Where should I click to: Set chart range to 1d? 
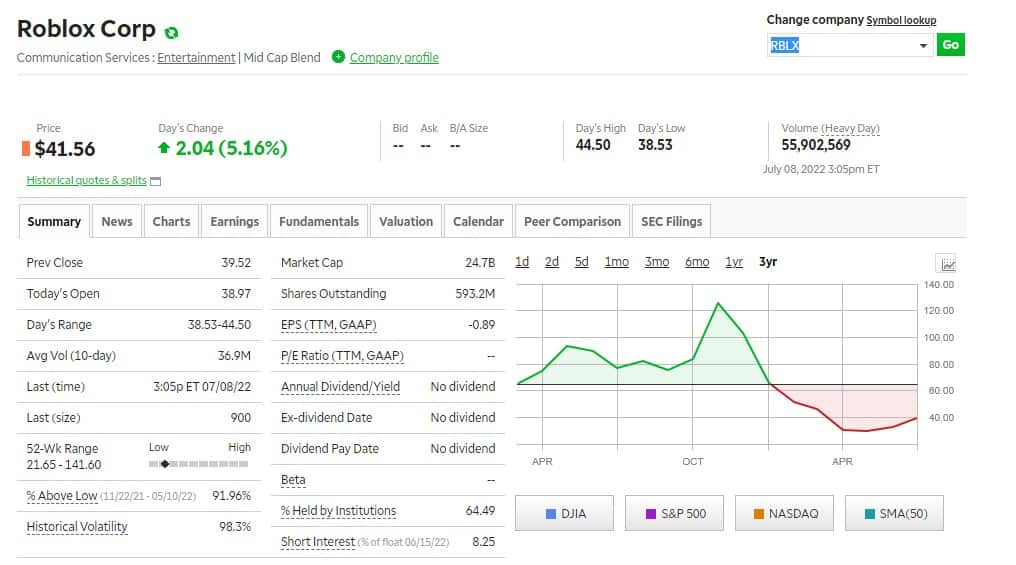click(522, 262)
